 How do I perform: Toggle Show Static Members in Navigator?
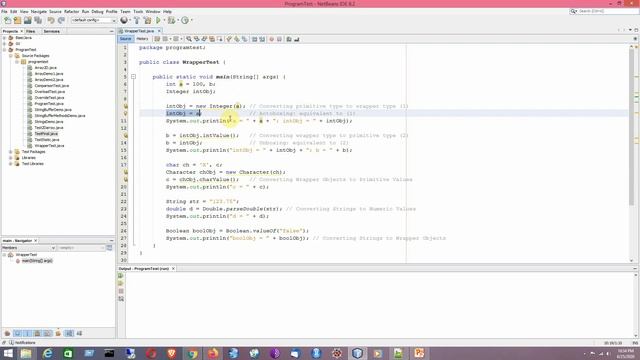(27, 333)
